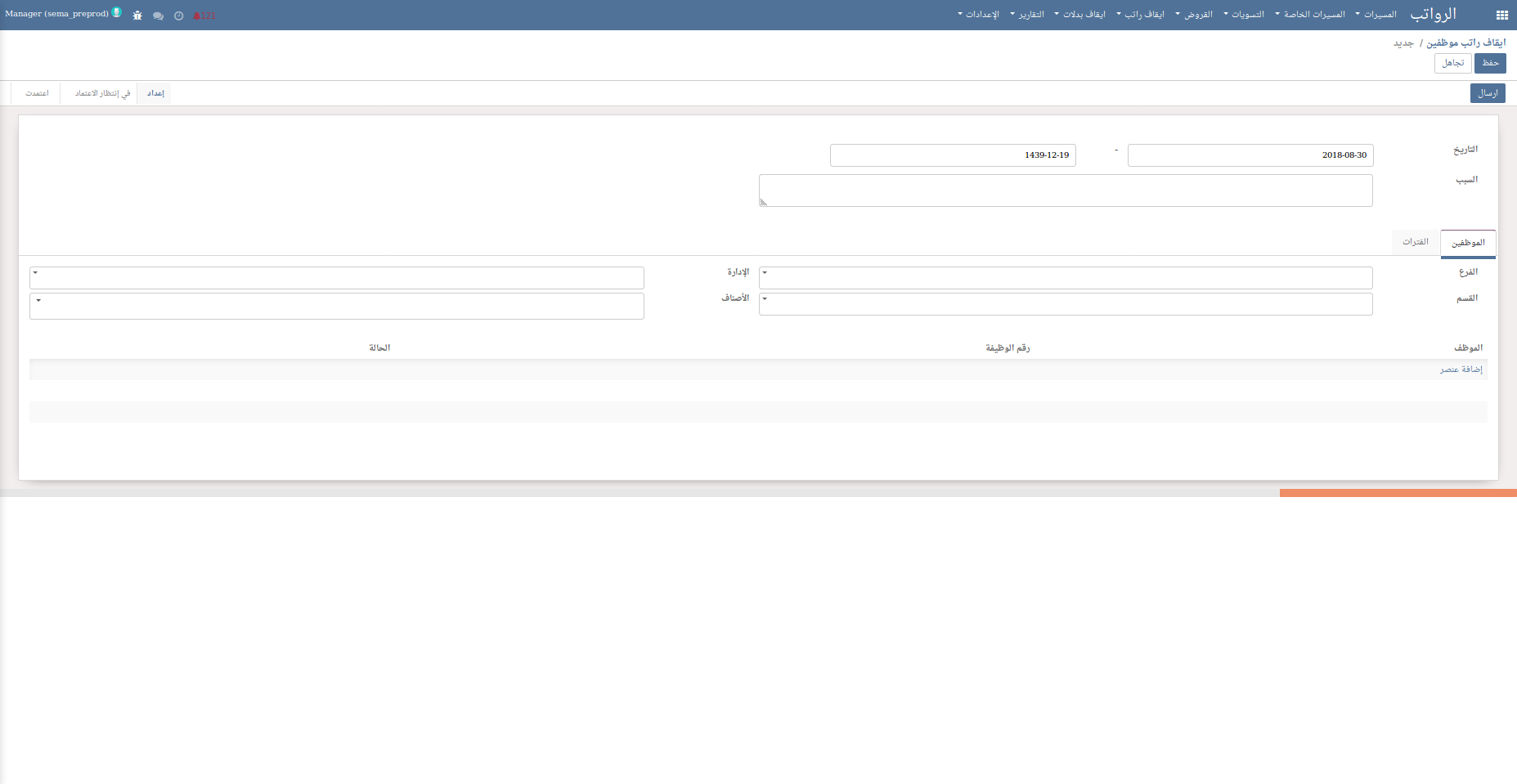Click the resize handle of السبب textarea
The height and width of the screenshot is (784, 1517).
coord(763,202)
